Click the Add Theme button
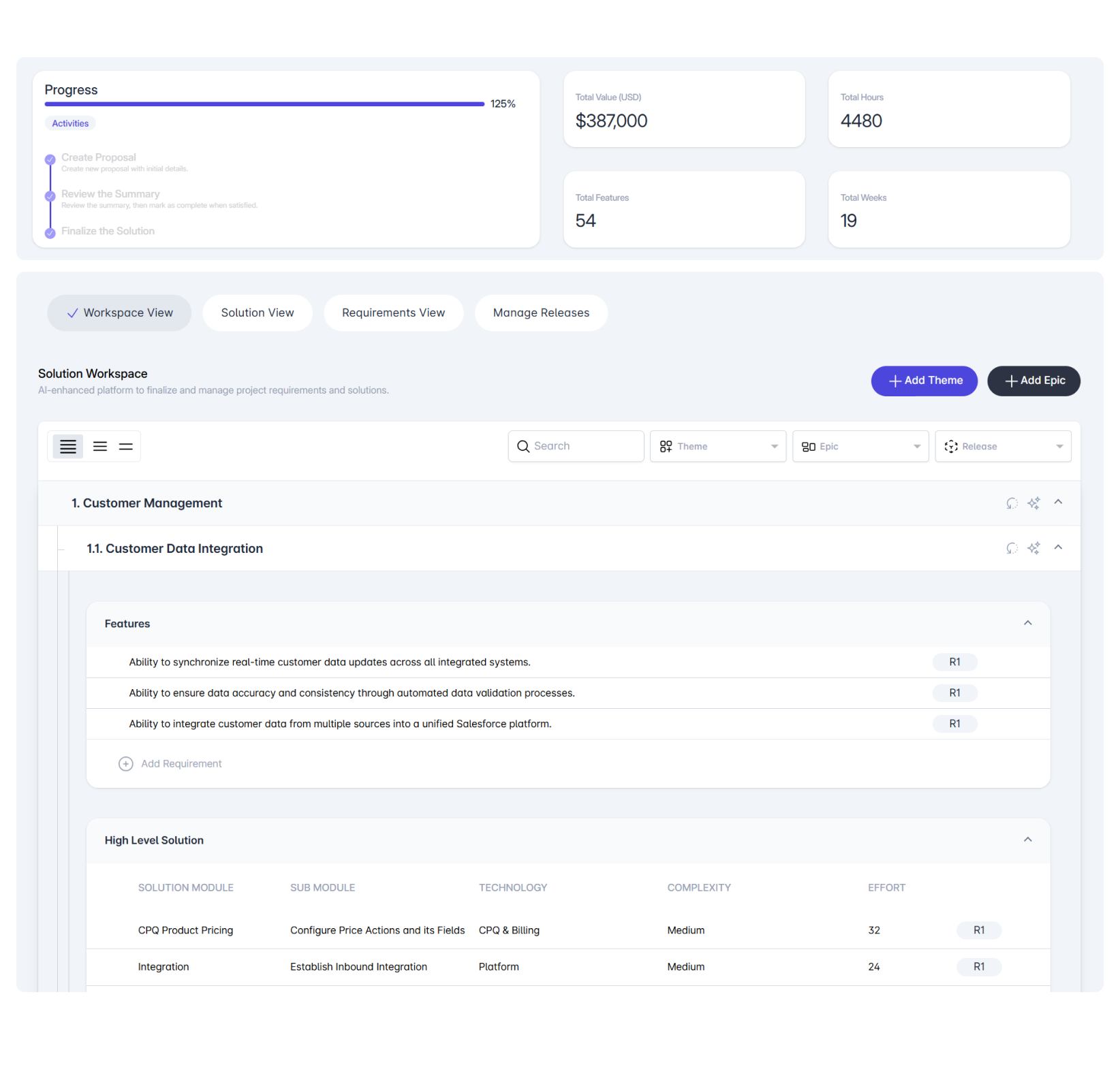1120x1065 pixels. [924, 381]
